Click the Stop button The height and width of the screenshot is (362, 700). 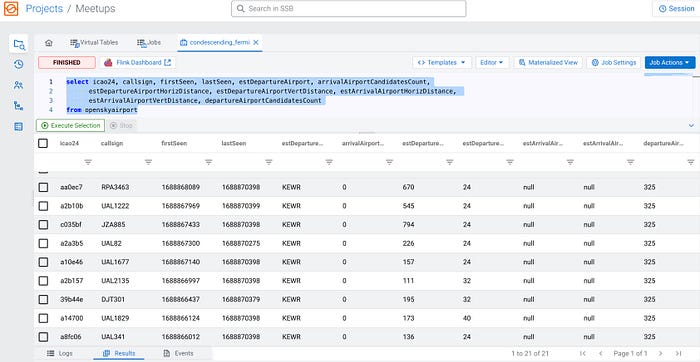pos(121,126)
